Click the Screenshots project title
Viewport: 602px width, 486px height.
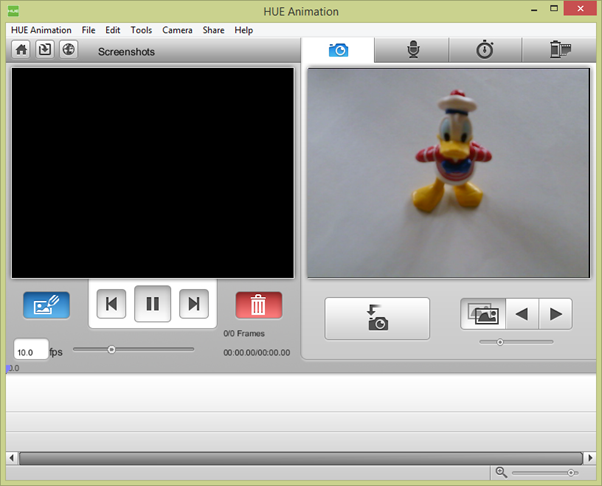(126, 52)
